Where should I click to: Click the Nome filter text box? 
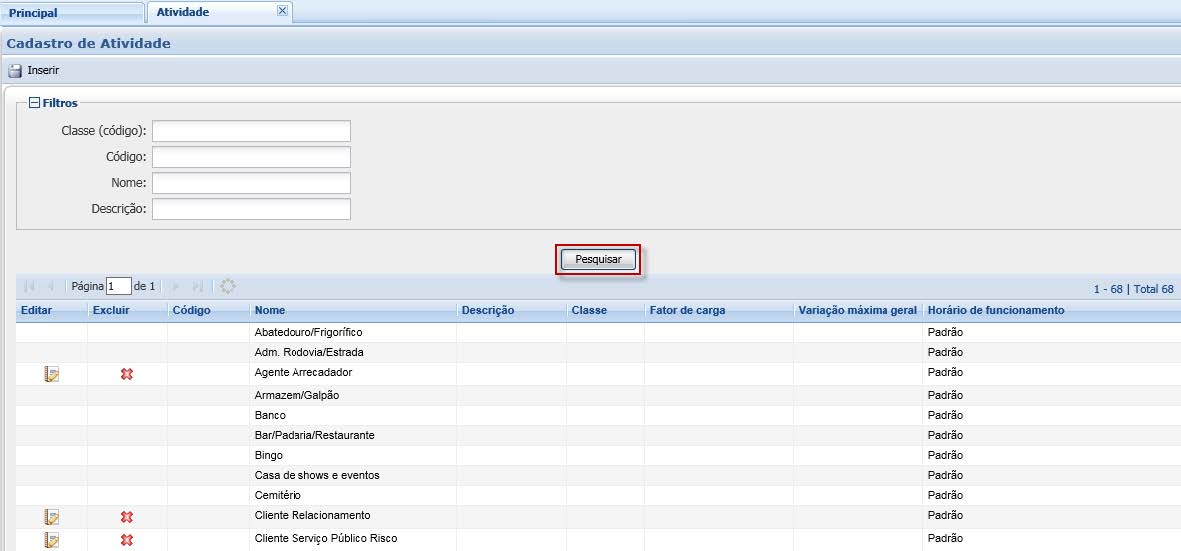(251, 183)
